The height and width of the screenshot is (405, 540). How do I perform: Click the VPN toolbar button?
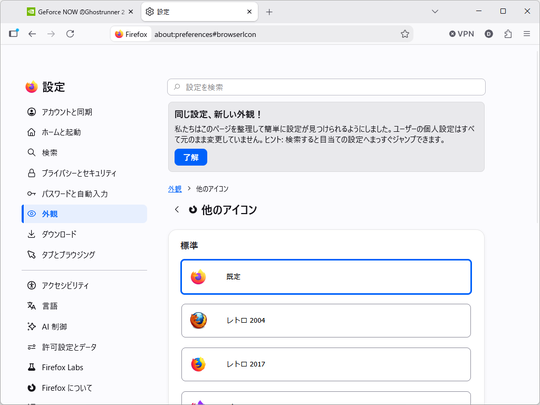pos(461,34)
